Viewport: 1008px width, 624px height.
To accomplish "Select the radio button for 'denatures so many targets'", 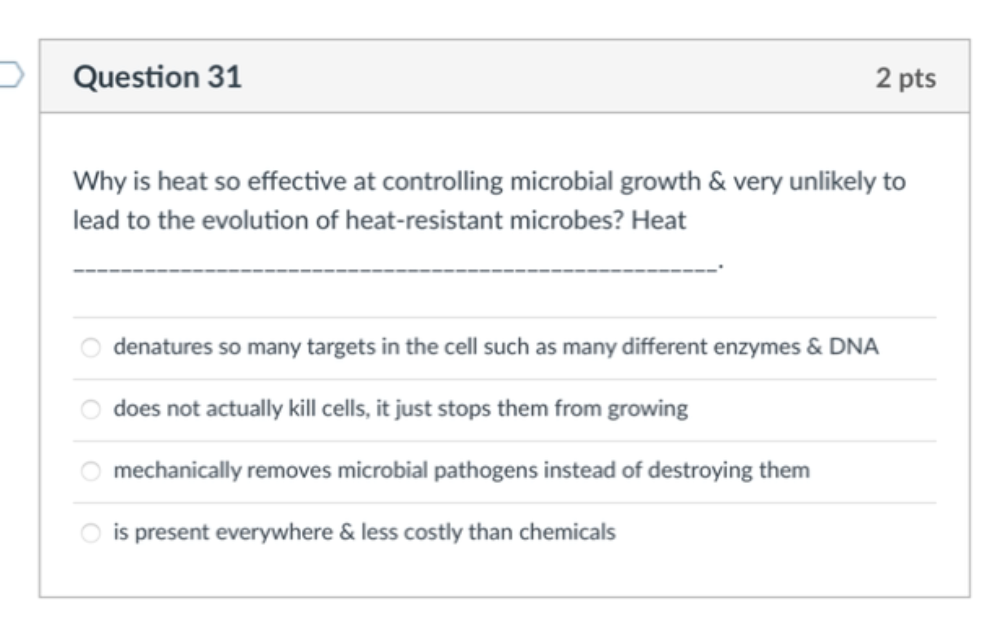I will click(91, 347).
